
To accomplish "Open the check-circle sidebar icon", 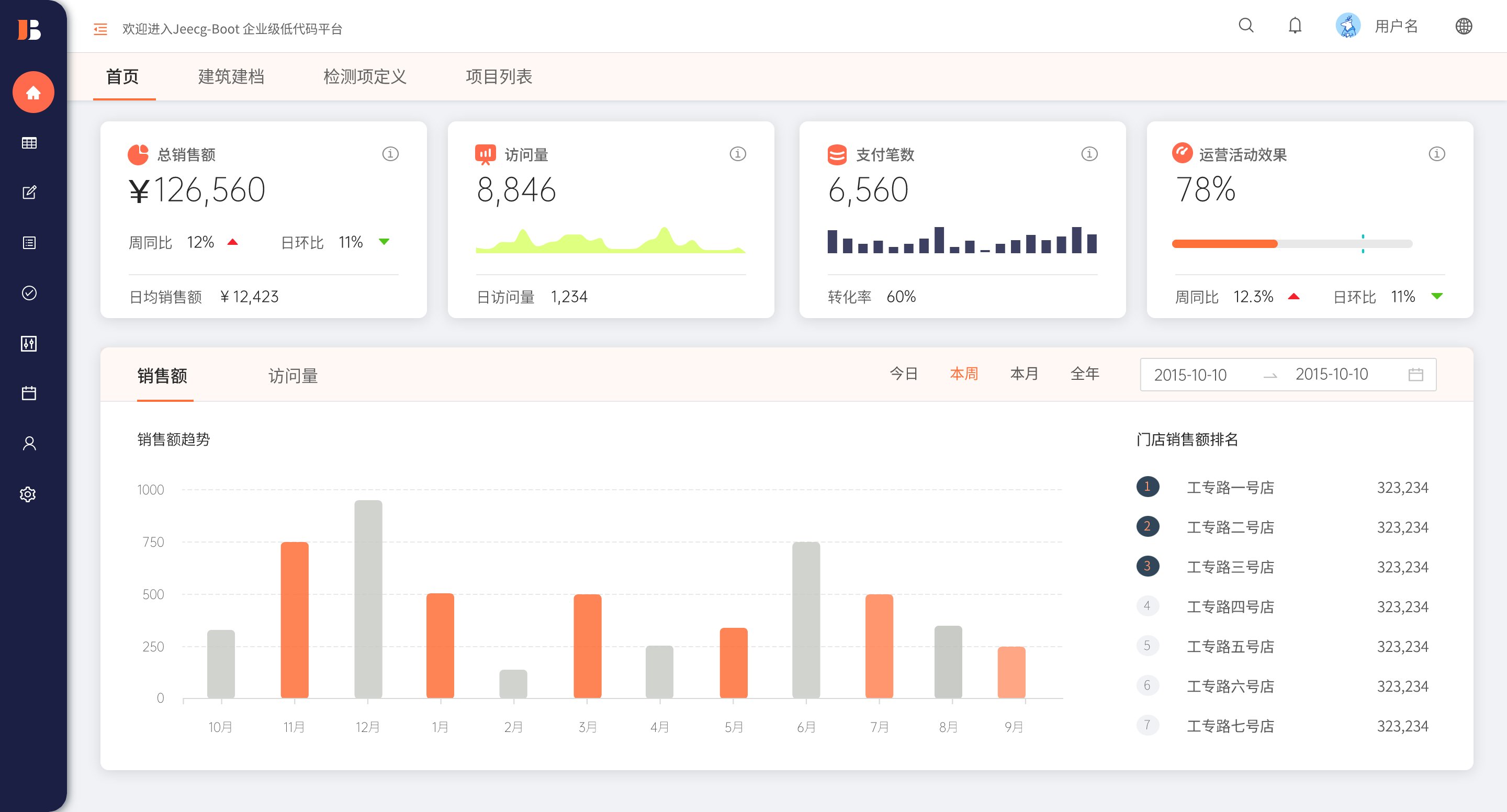I will (29, 293).
